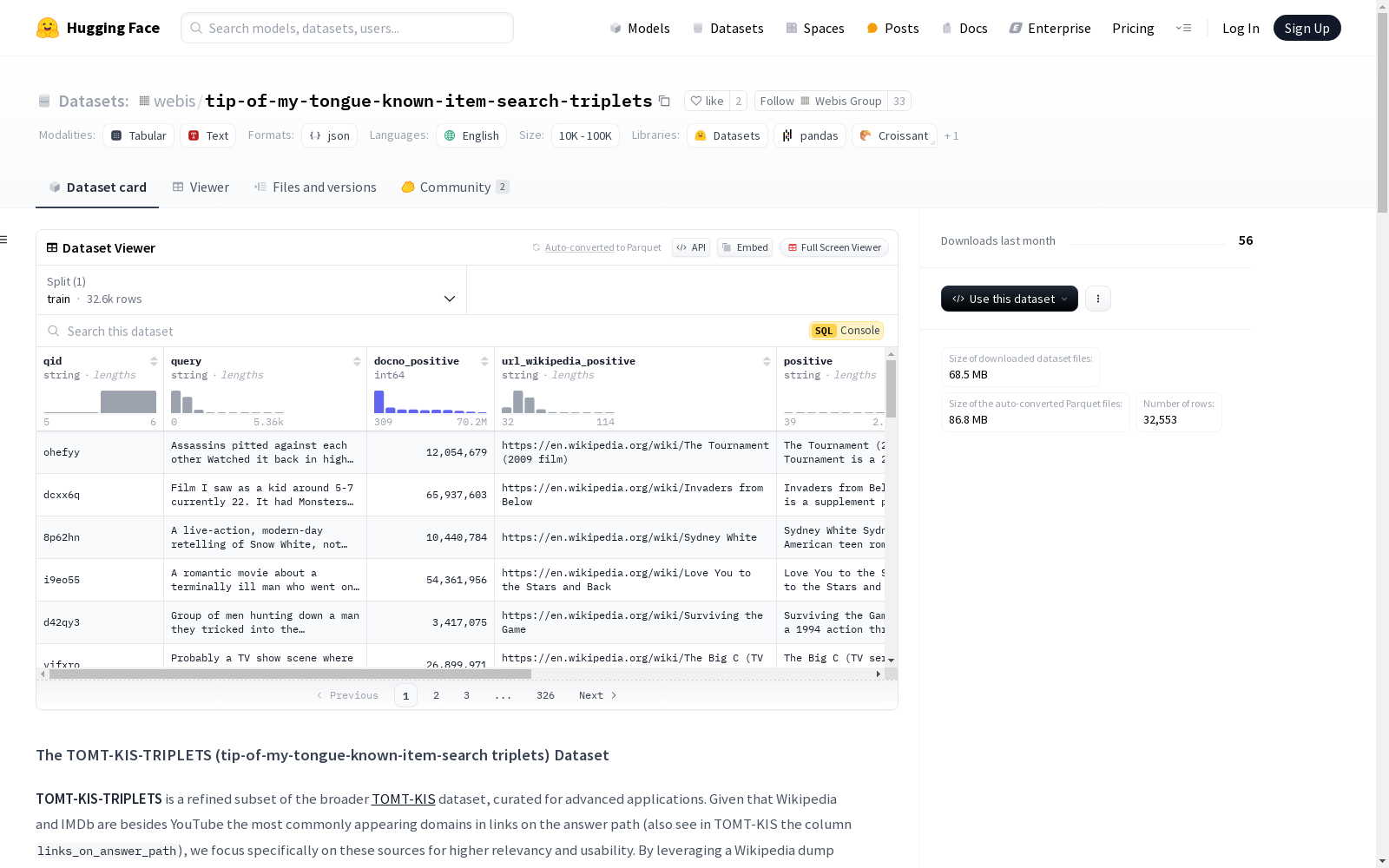Viewport: 1389px width, 868px height.
Task: Expand the Use this dataset dropdown
Action: tap(1010, 299)
